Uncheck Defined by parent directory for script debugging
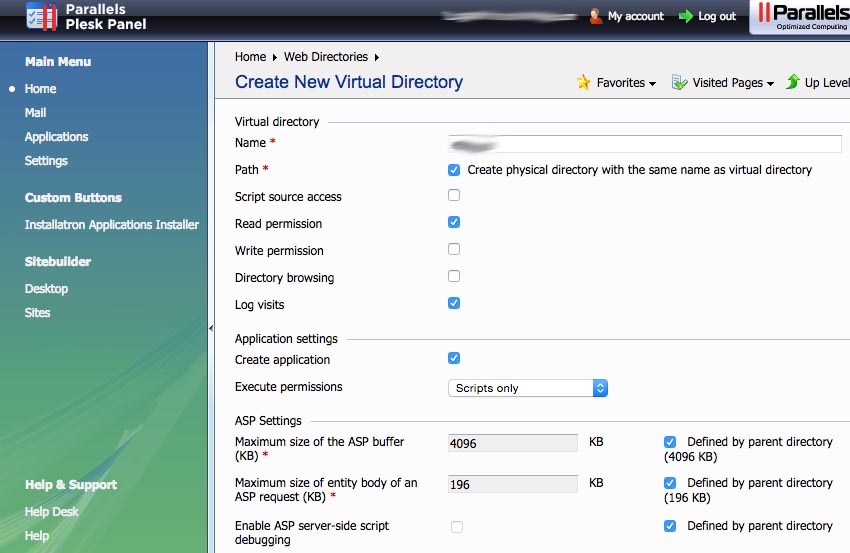The image size is (850, 553). point(670,526)
